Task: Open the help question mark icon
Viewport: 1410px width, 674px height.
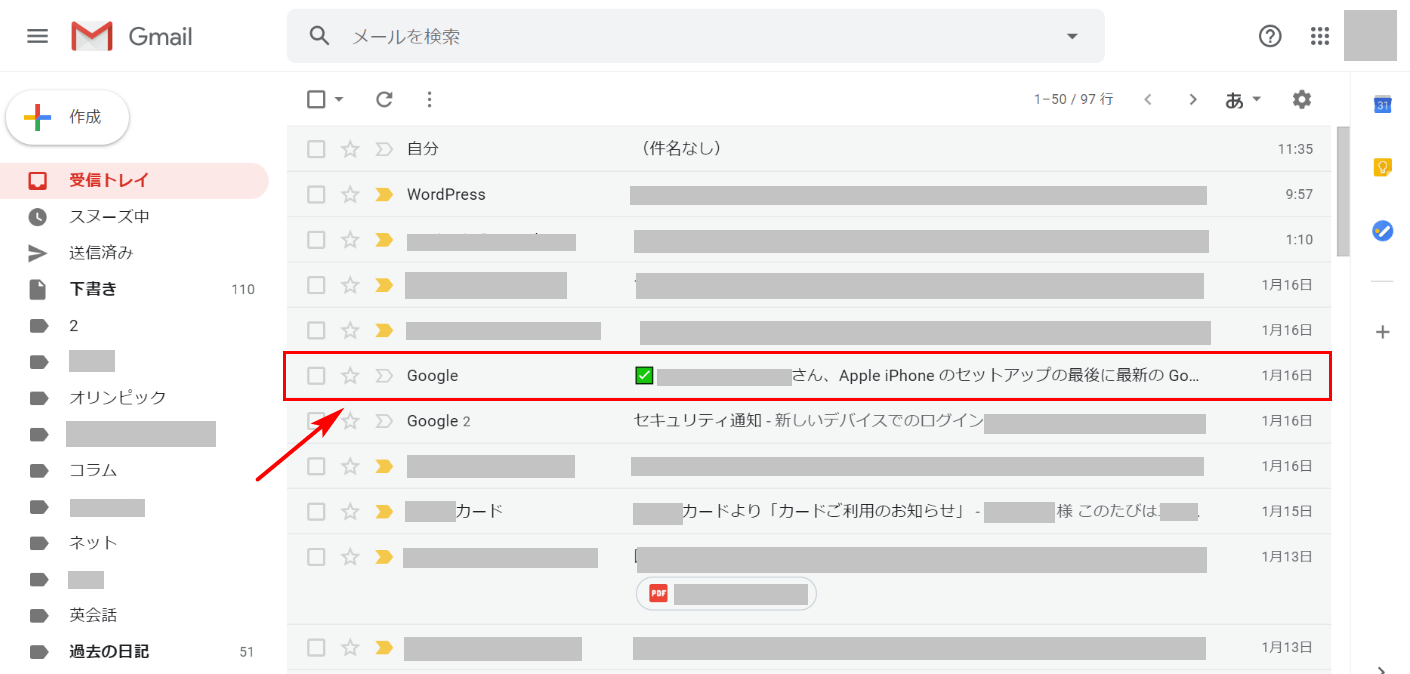Action: pyautogui.click(x=1270, y=36)
